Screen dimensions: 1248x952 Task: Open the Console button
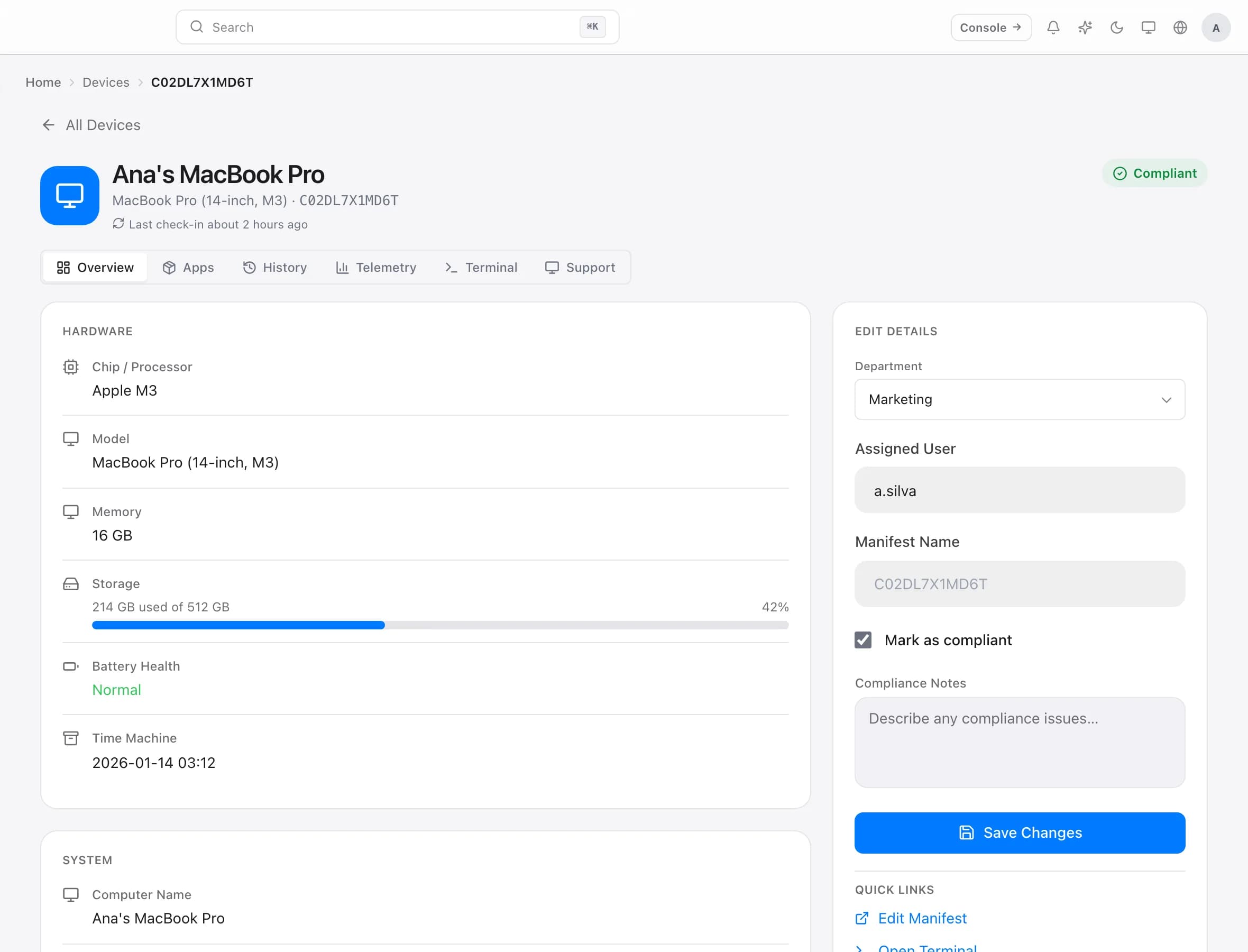tap(991, 27)
